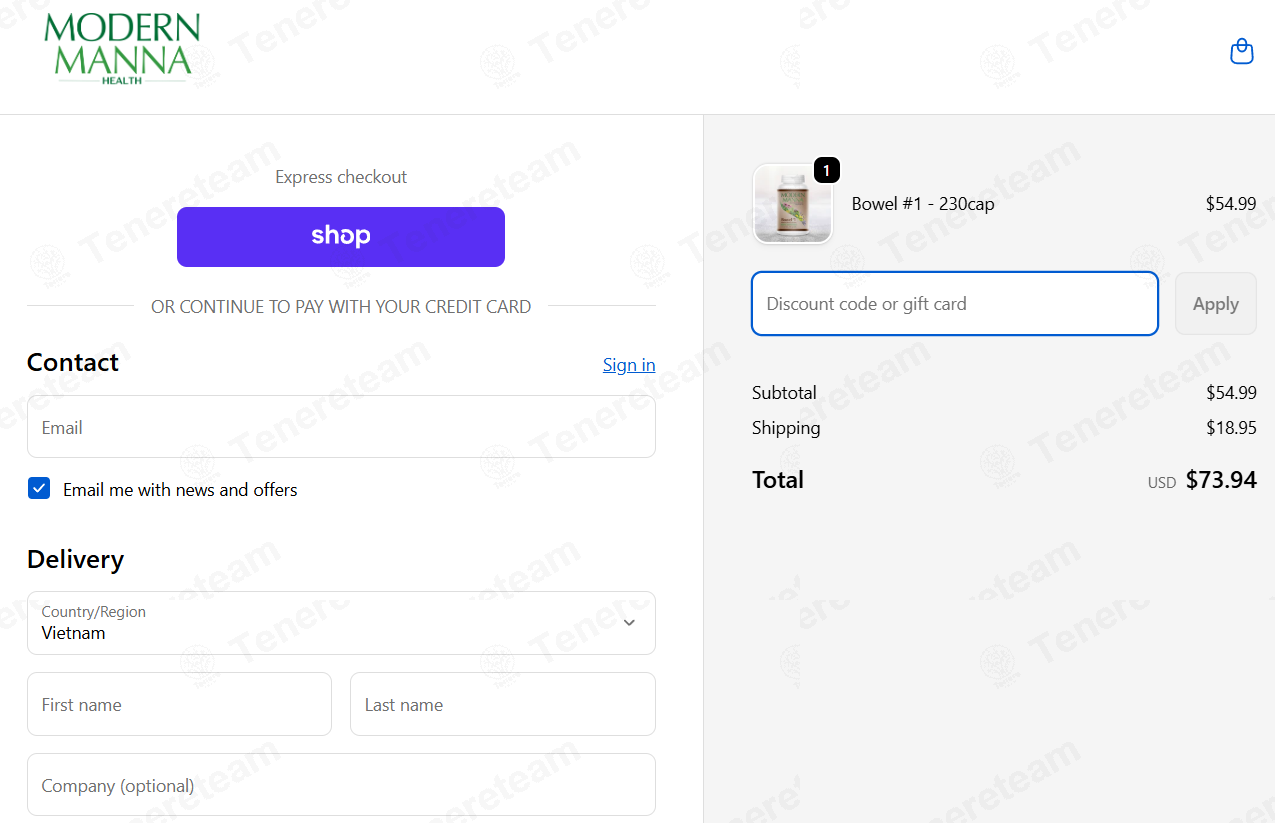Open the Country/Region dropdown
1275x823 pixels.
click(341, 623)
